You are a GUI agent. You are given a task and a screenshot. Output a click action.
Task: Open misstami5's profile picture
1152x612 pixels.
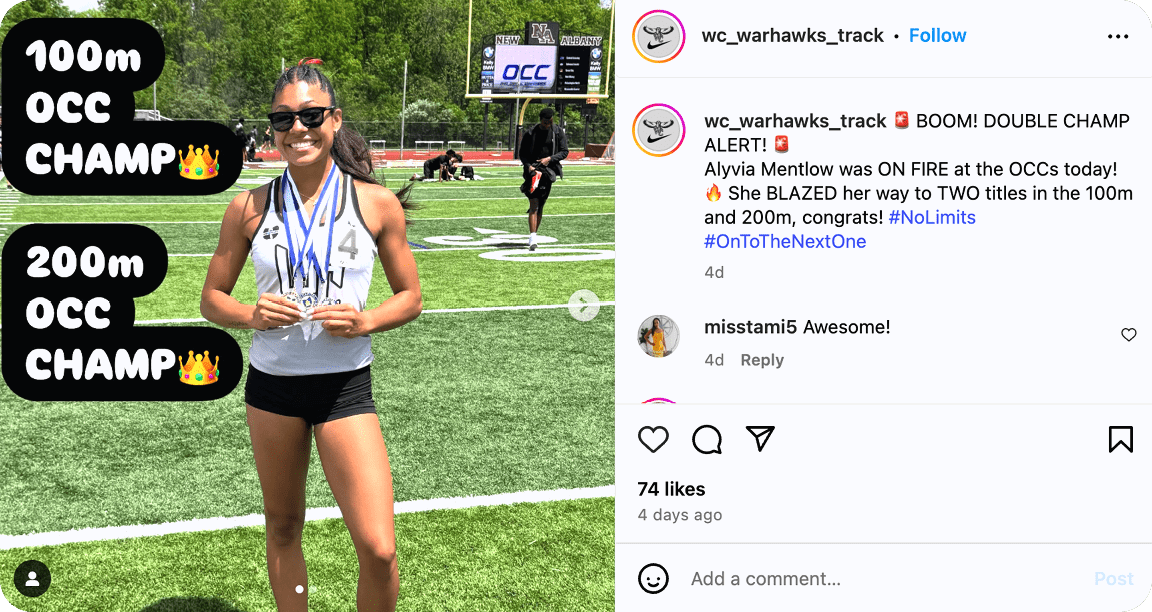click(658, 336)
